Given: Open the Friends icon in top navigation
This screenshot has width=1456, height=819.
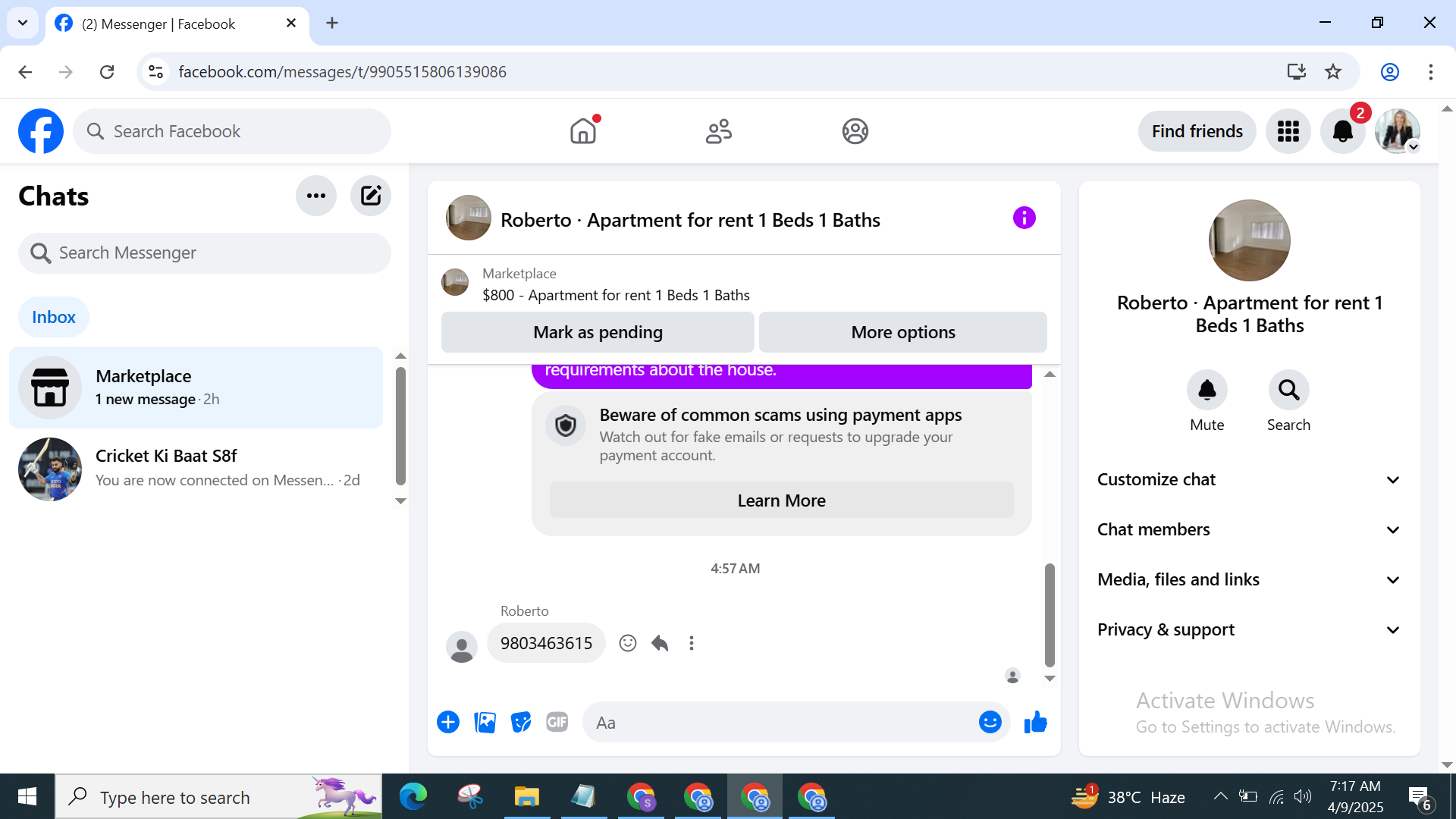Looking at the screenshot, I should pos(719,131).
